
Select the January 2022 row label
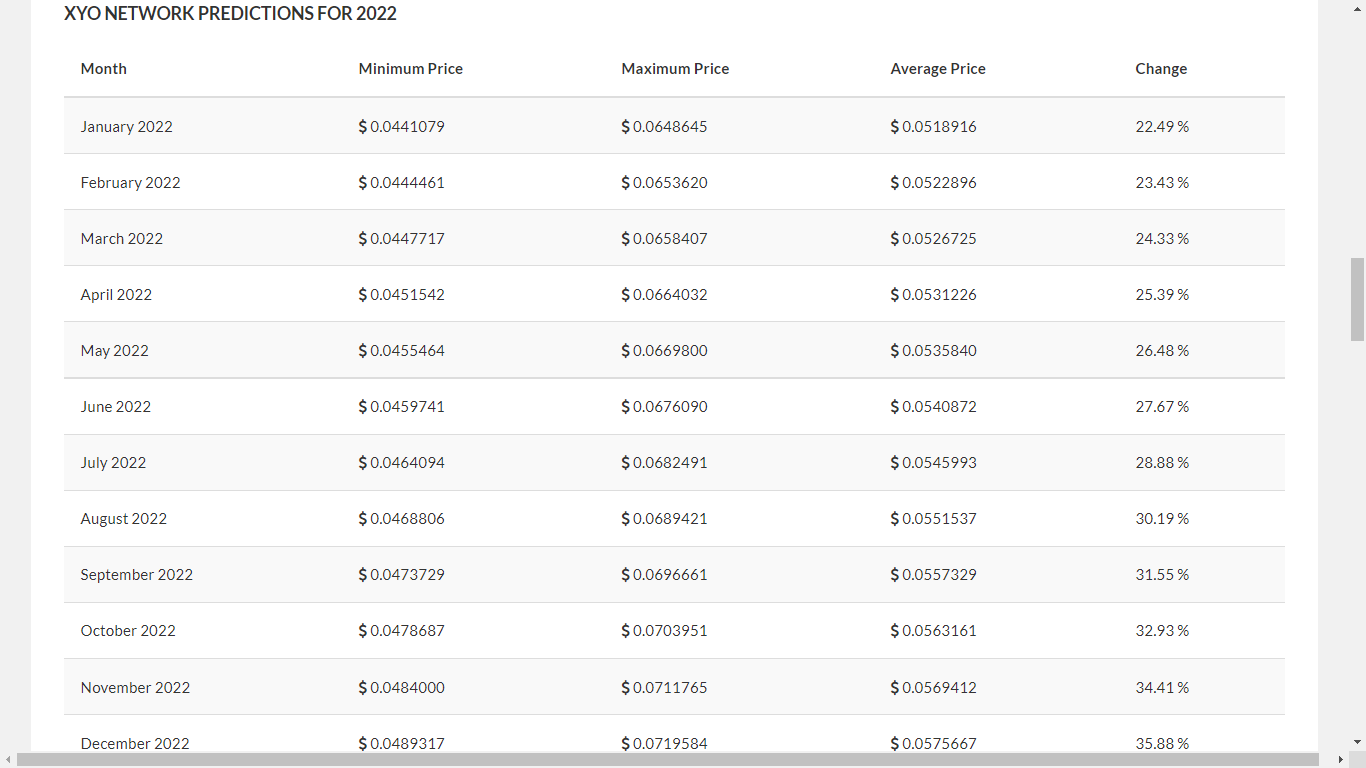point(127,127)
